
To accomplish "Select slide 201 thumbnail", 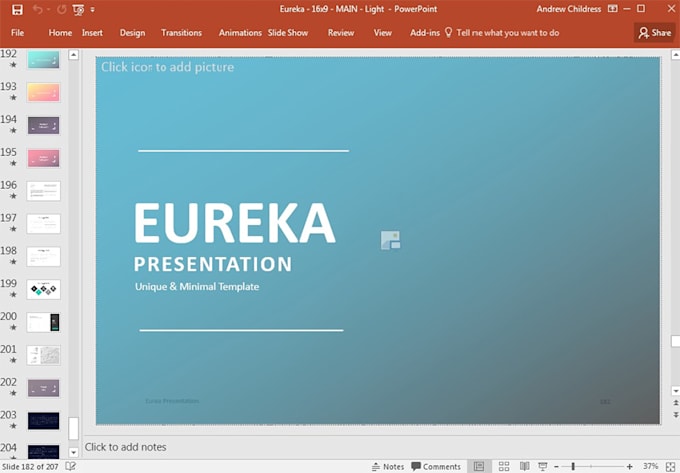I will click(43, 355).
